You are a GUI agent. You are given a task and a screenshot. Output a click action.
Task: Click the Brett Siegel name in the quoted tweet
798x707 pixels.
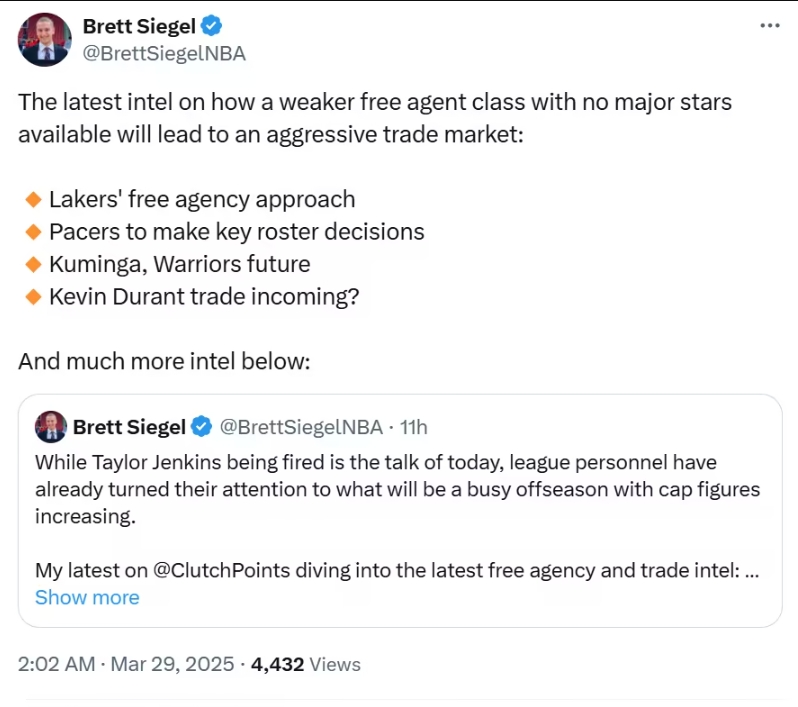point(129,427)
